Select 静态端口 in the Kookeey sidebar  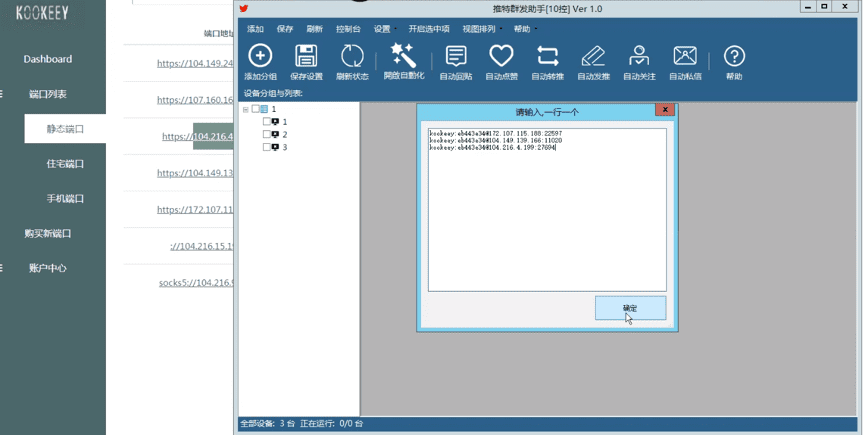click(65, 129)
